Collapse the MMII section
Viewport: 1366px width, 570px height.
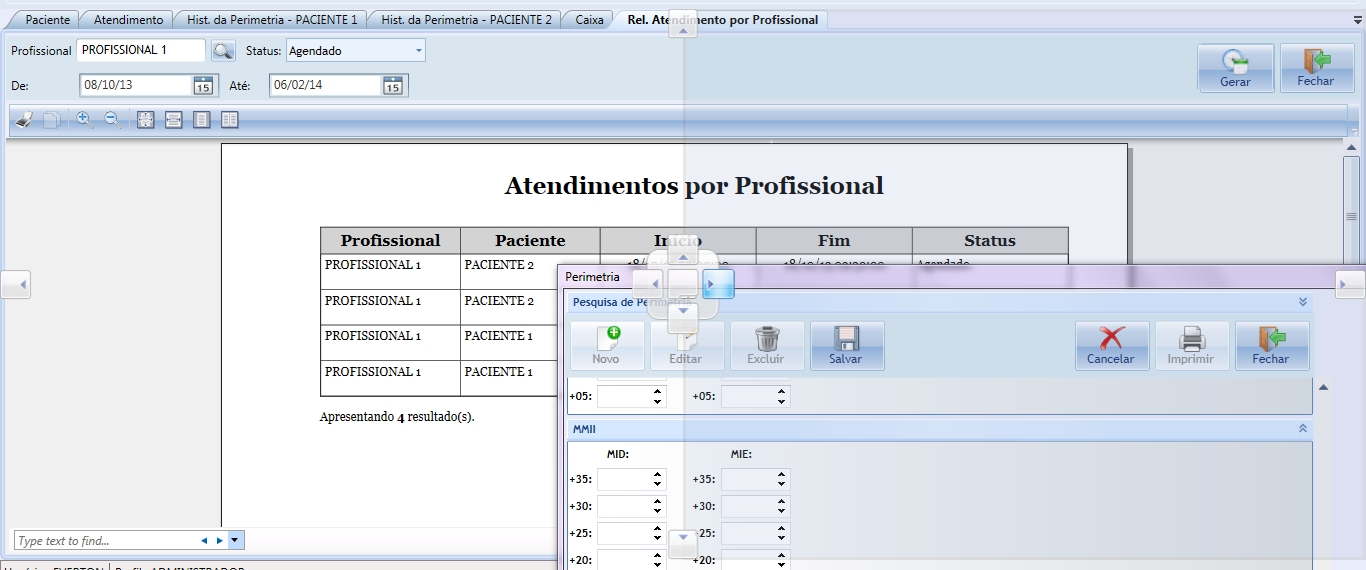tap(1303, 428)
